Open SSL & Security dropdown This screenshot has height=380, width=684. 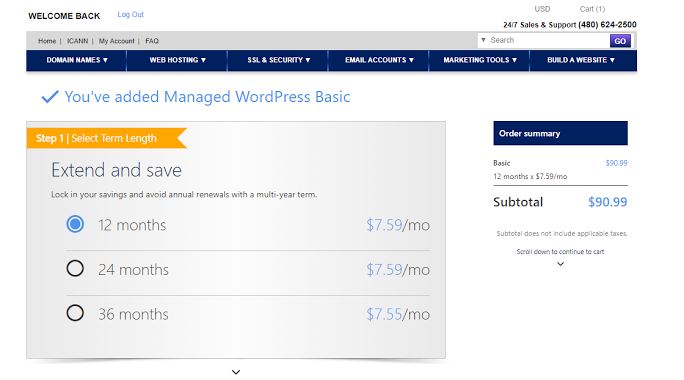278,60
